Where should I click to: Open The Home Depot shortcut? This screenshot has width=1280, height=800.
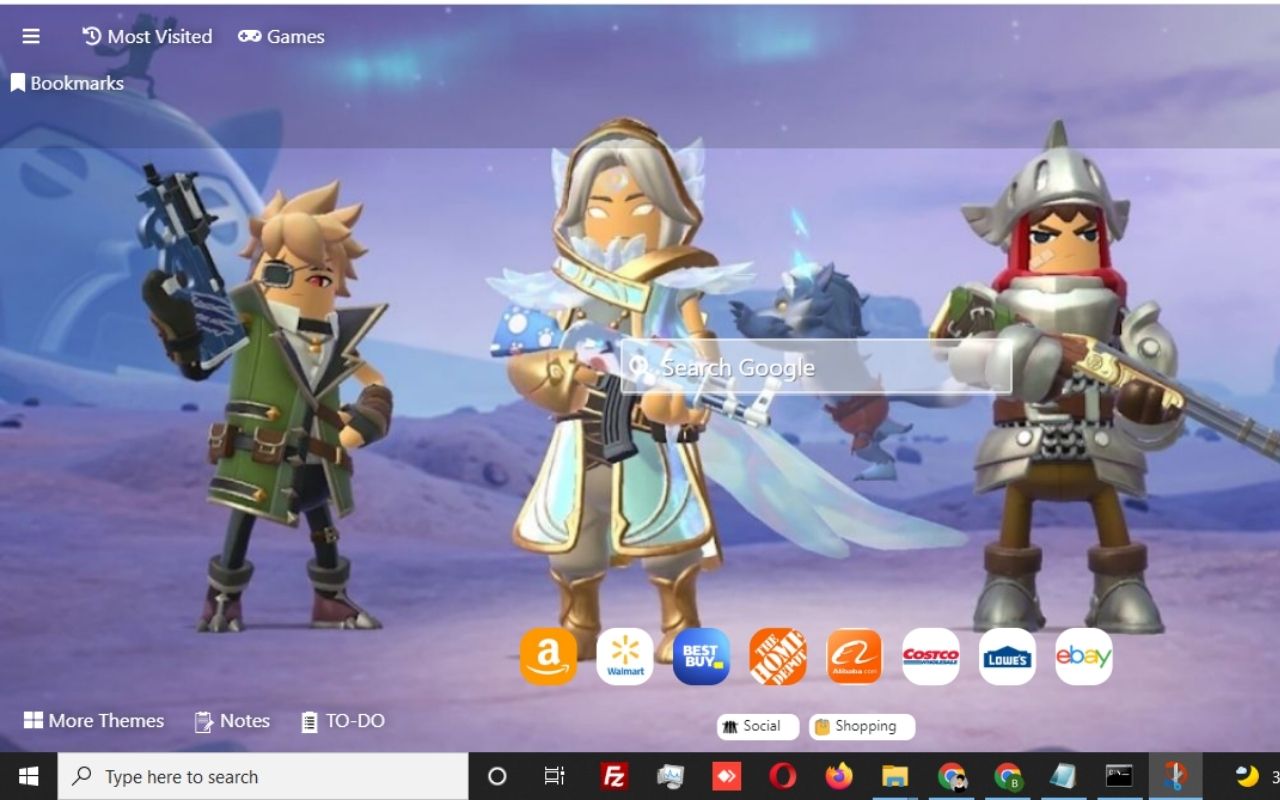coord(778,656)
